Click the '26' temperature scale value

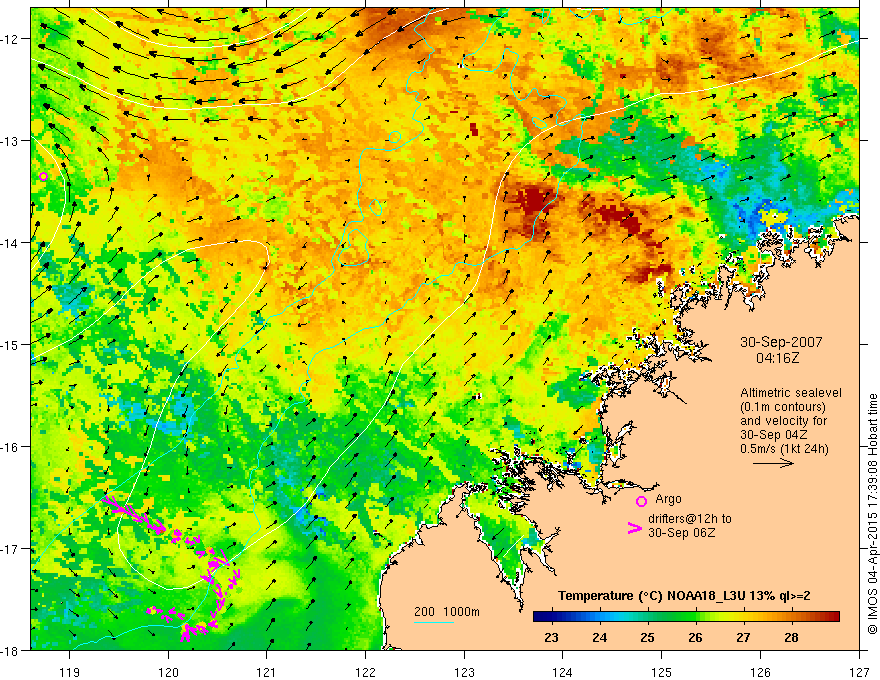click(x=695, y=637)
